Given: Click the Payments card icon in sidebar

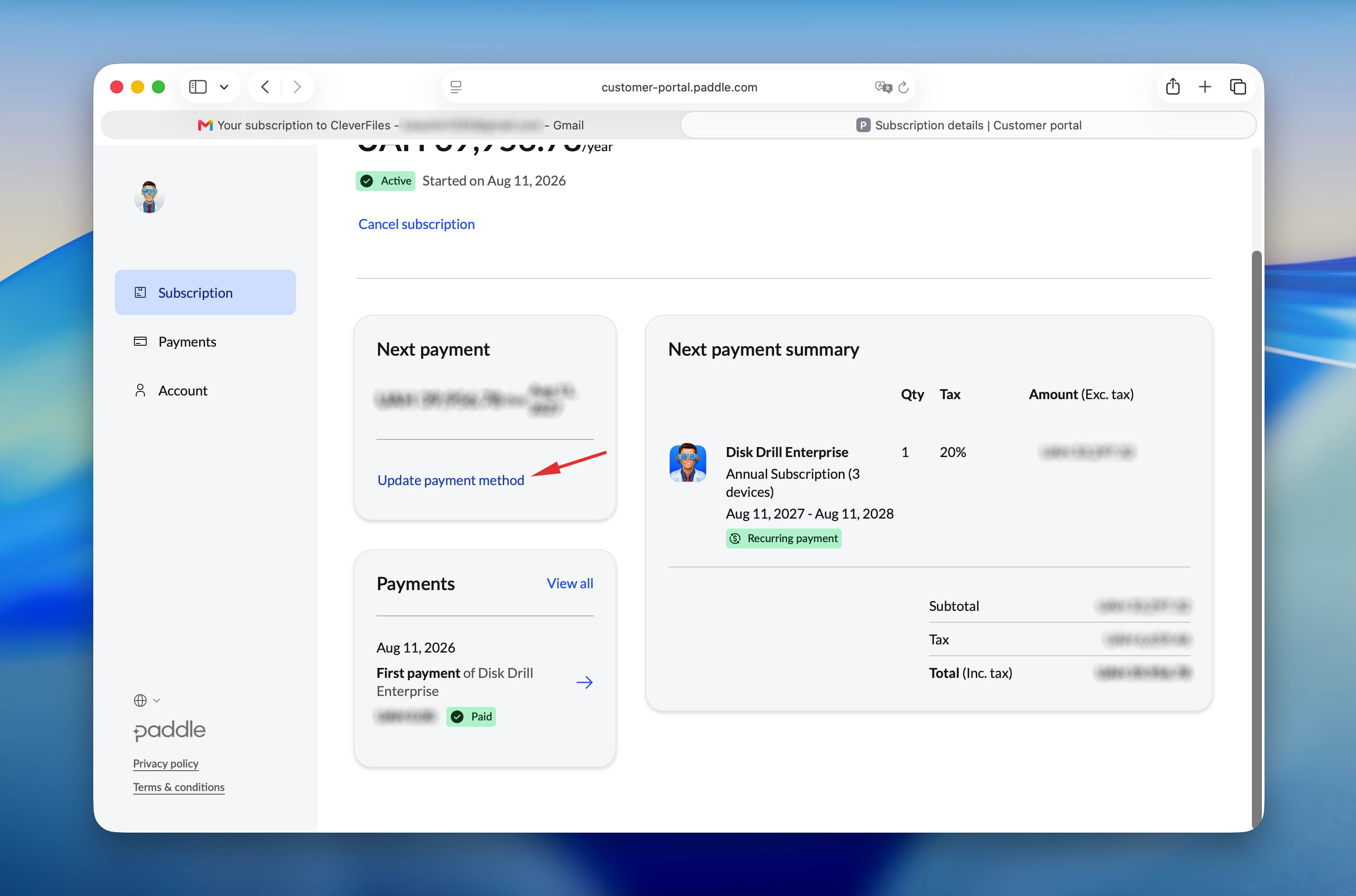Looking at the screenshot, I should pos(140,342).
